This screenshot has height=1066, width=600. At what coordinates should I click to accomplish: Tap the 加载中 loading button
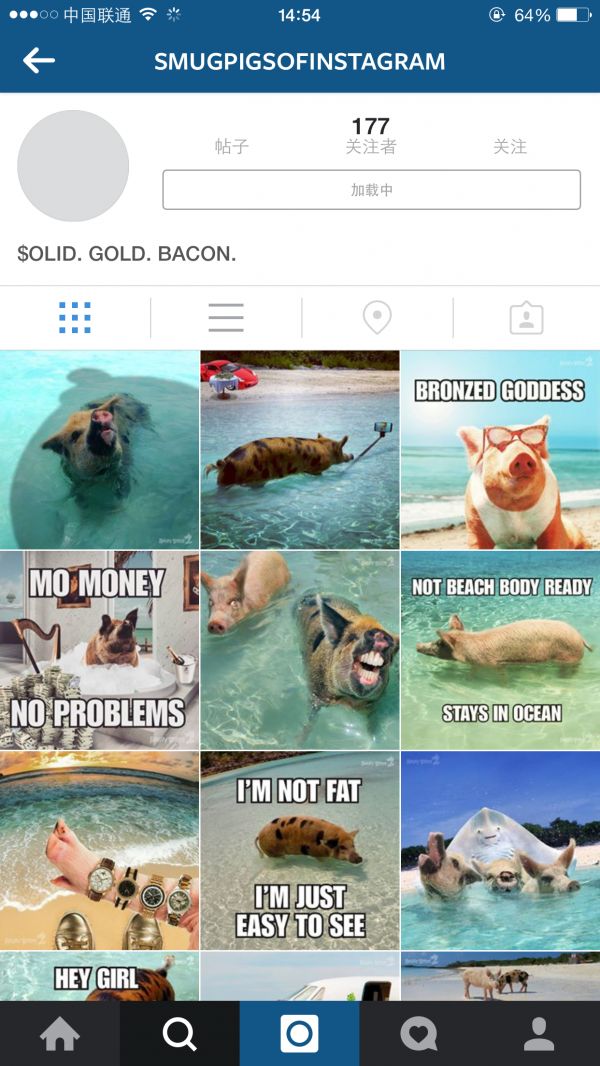372,190
